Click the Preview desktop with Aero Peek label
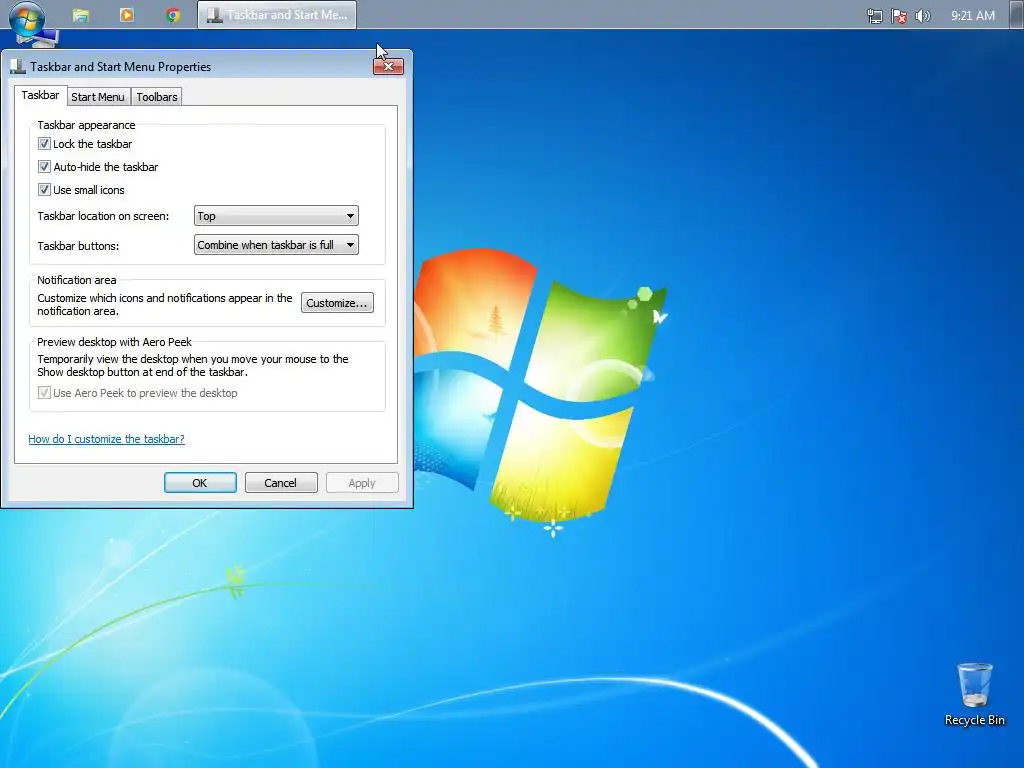 (114, 342)
